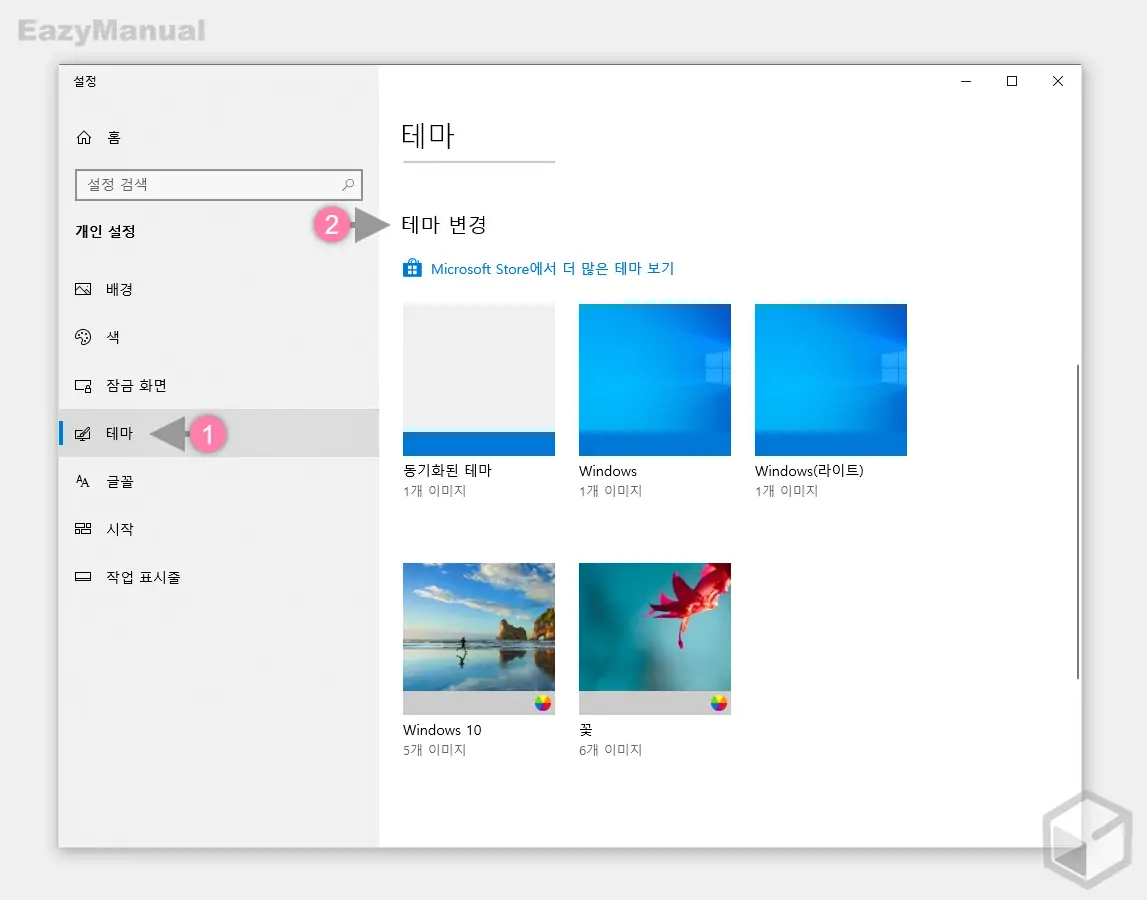Apply the Windows 10 theme with 5 images
The image size is (1147, 900).
click(x=478, y=638)
